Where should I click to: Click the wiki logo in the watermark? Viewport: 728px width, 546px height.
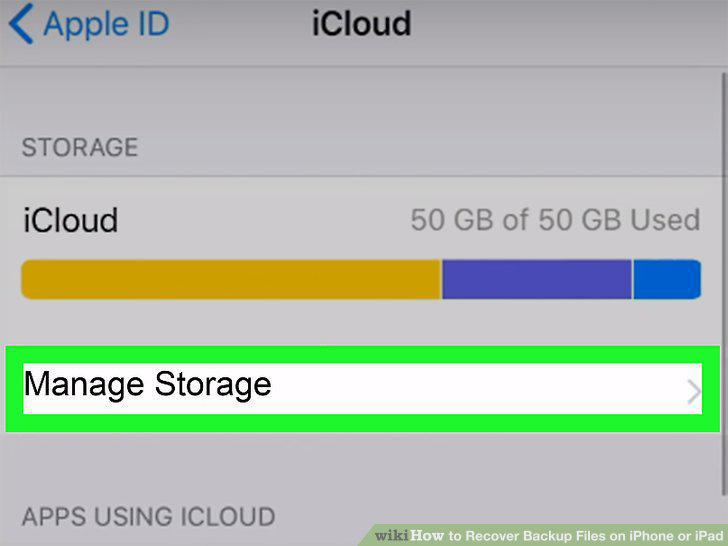pos(392,536)
